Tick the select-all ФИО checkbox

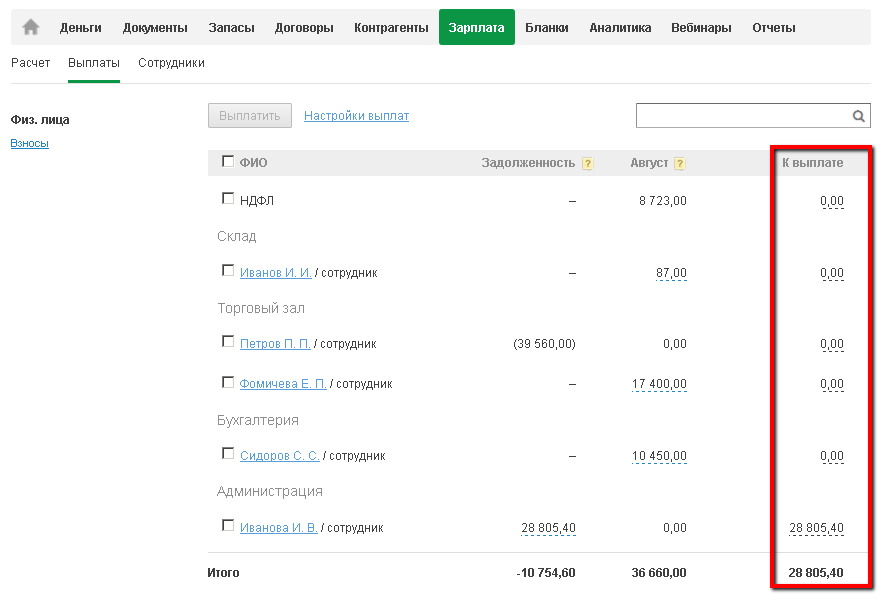228,161
